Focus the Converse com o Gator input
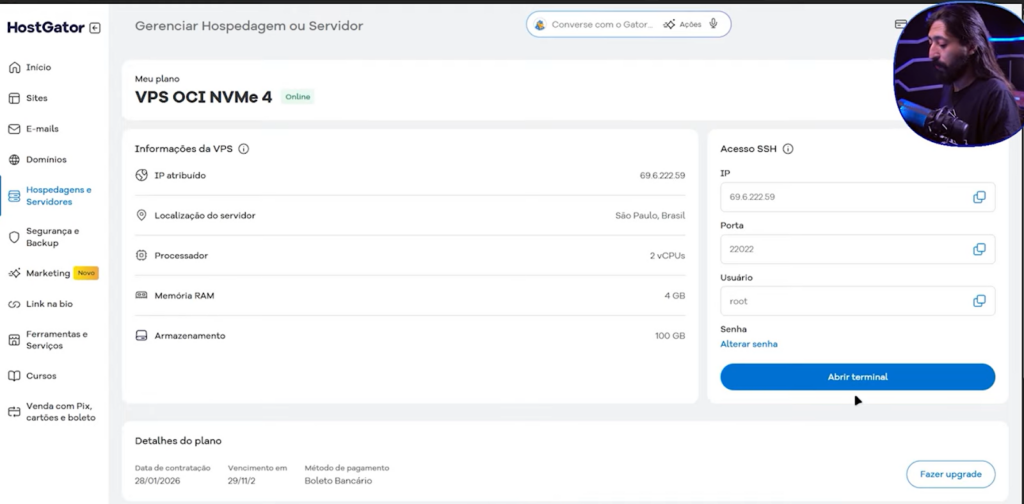The image size is (1024, 504). tap(602, 24)
